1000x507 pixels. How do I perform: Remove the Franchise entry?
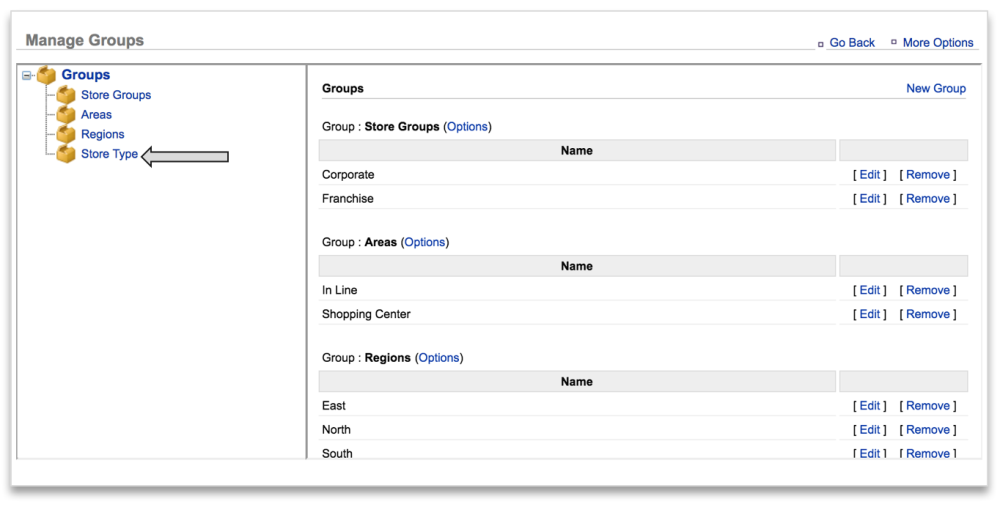928,199
